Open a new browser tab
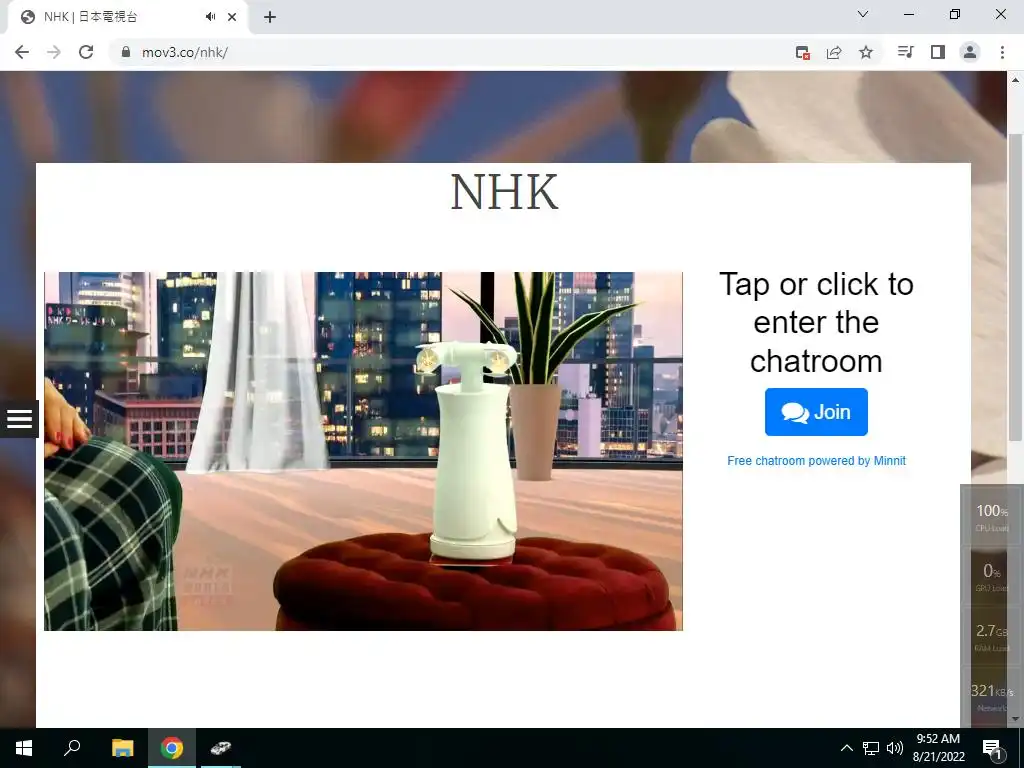 [x=270, y=17]
